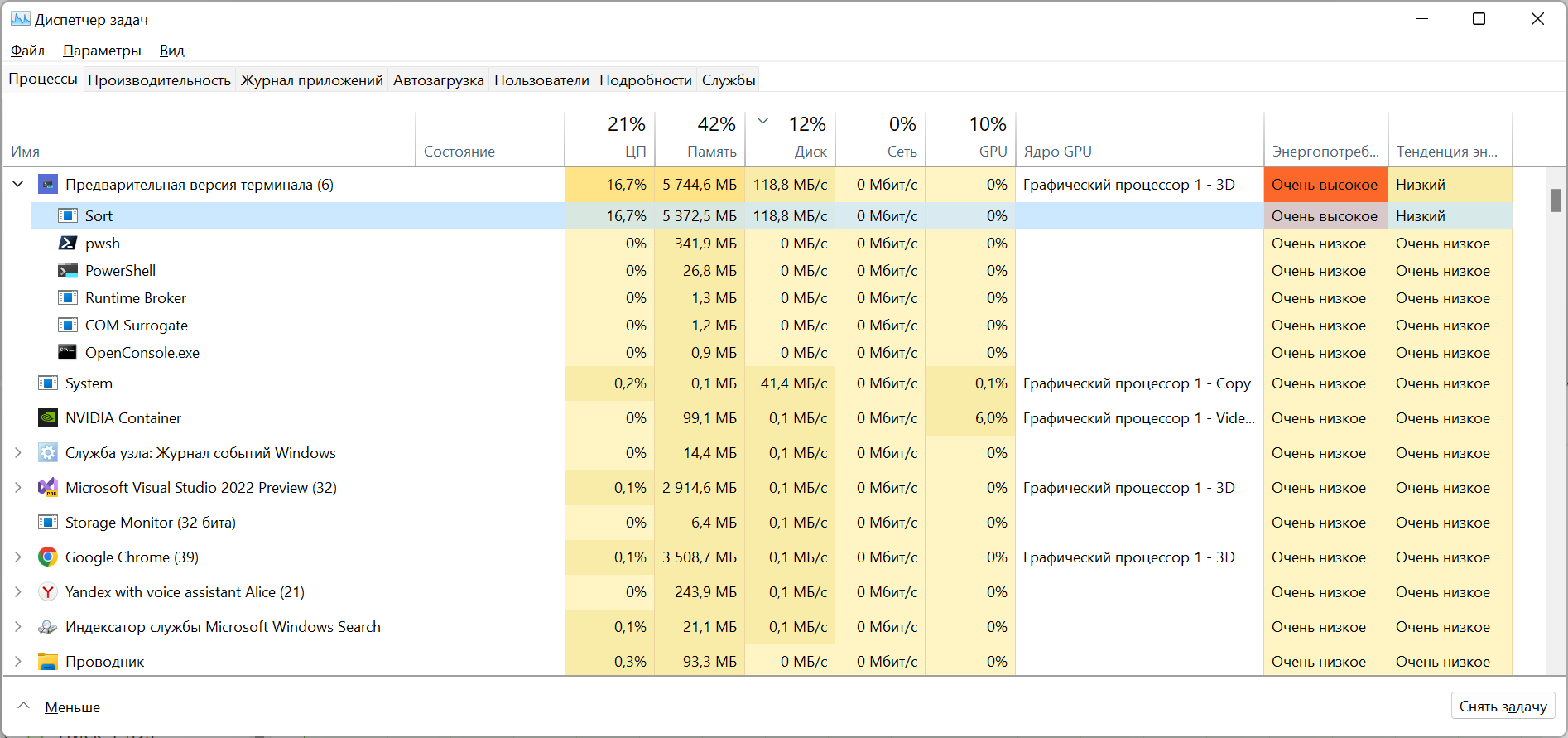This screenshot has height=738, width=1568.
Task: Click the Снять задачу button
Action: point(1503,707)
